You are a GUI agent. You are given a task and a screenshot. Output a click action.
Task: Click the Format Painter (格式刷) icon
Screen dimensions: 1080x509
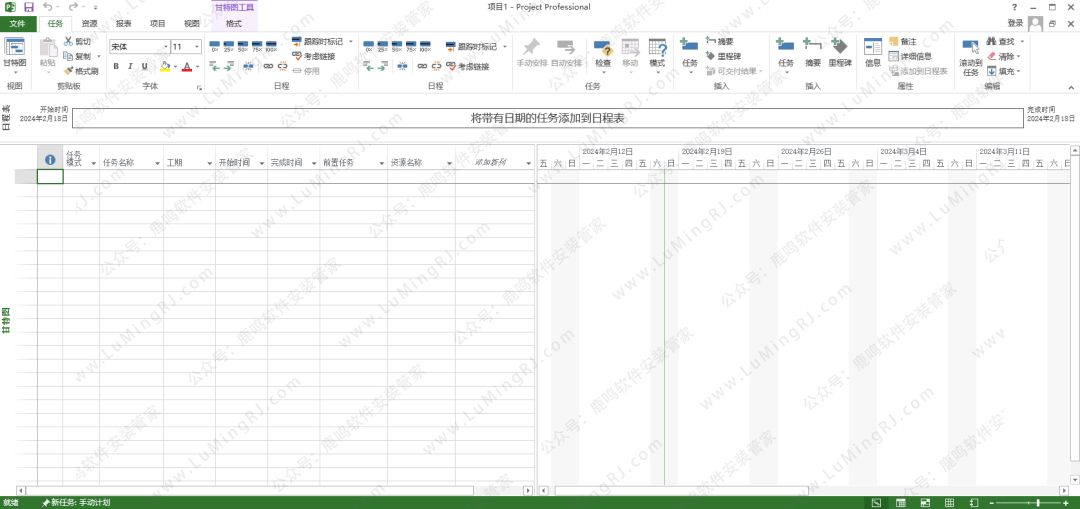click(68, 71)
